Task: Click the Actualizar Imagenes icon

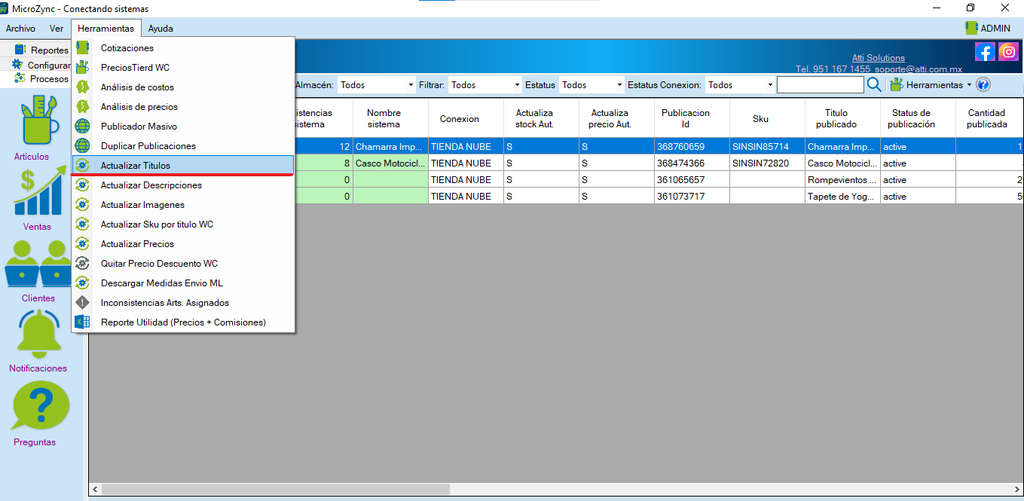Action: (x=82, y=204)
